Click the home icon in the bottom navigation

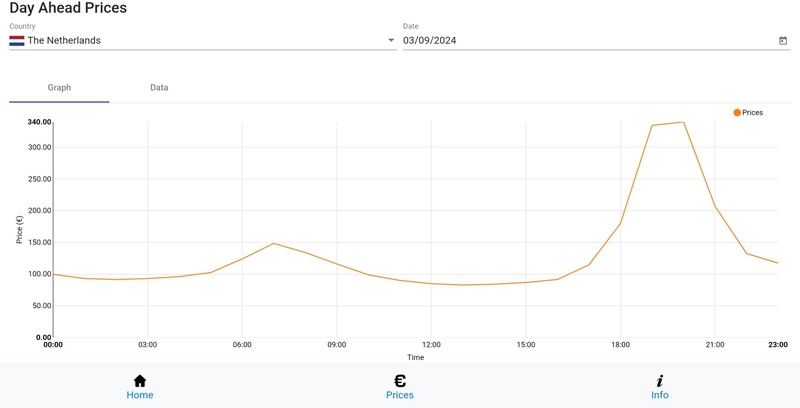tap(140, 381)
